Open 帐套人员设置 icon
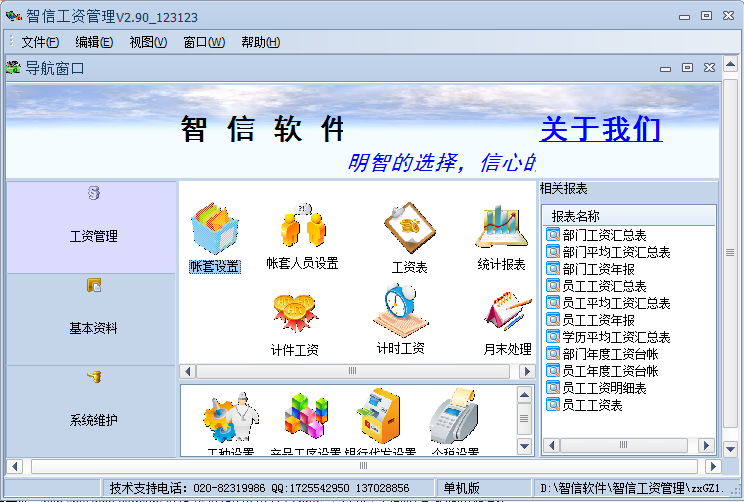This screenshot has height=502, width=744. point(302,230)
